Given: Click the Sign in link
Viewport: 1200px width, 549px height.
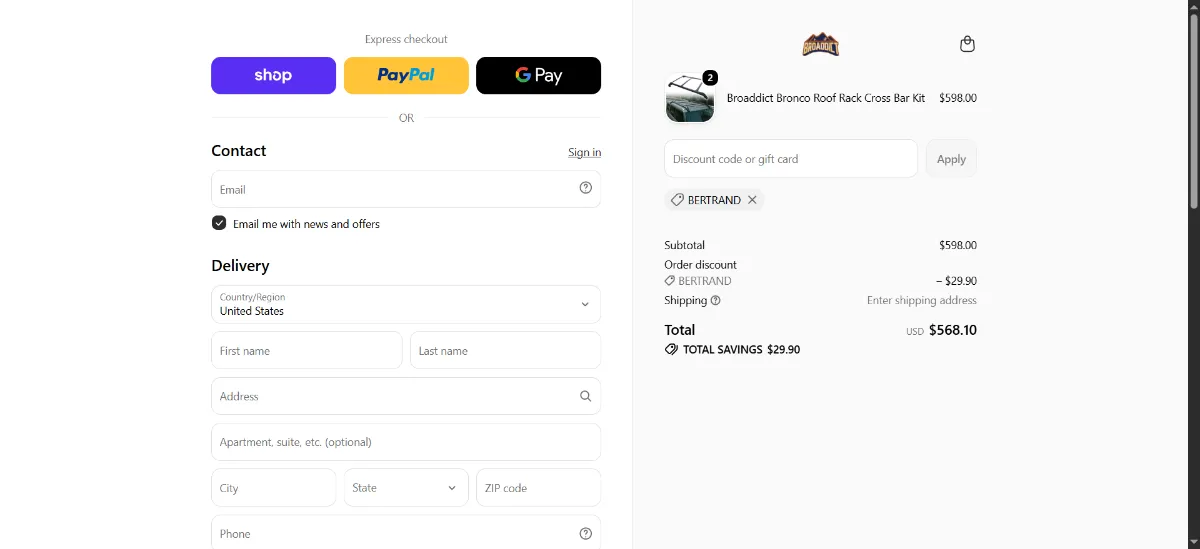Looking at the screenshot, I should (585, 152).
